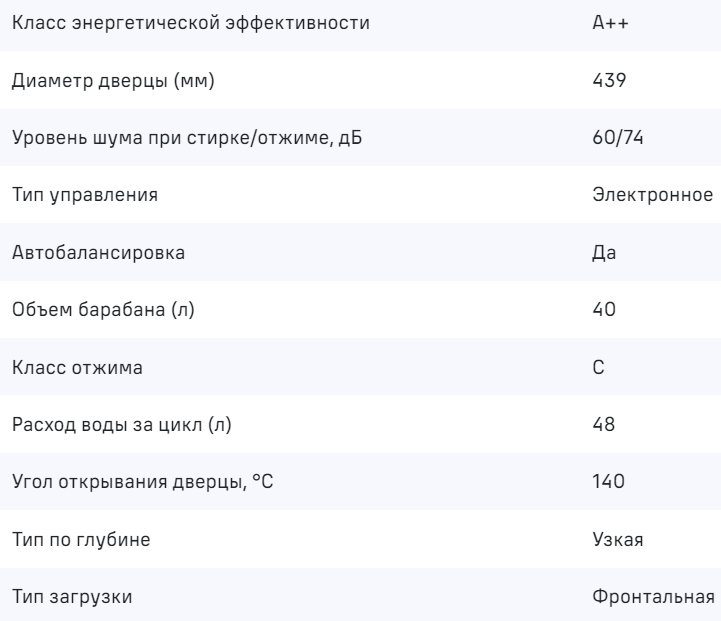Click the 'Тип управления' label

tap(85, 195)
